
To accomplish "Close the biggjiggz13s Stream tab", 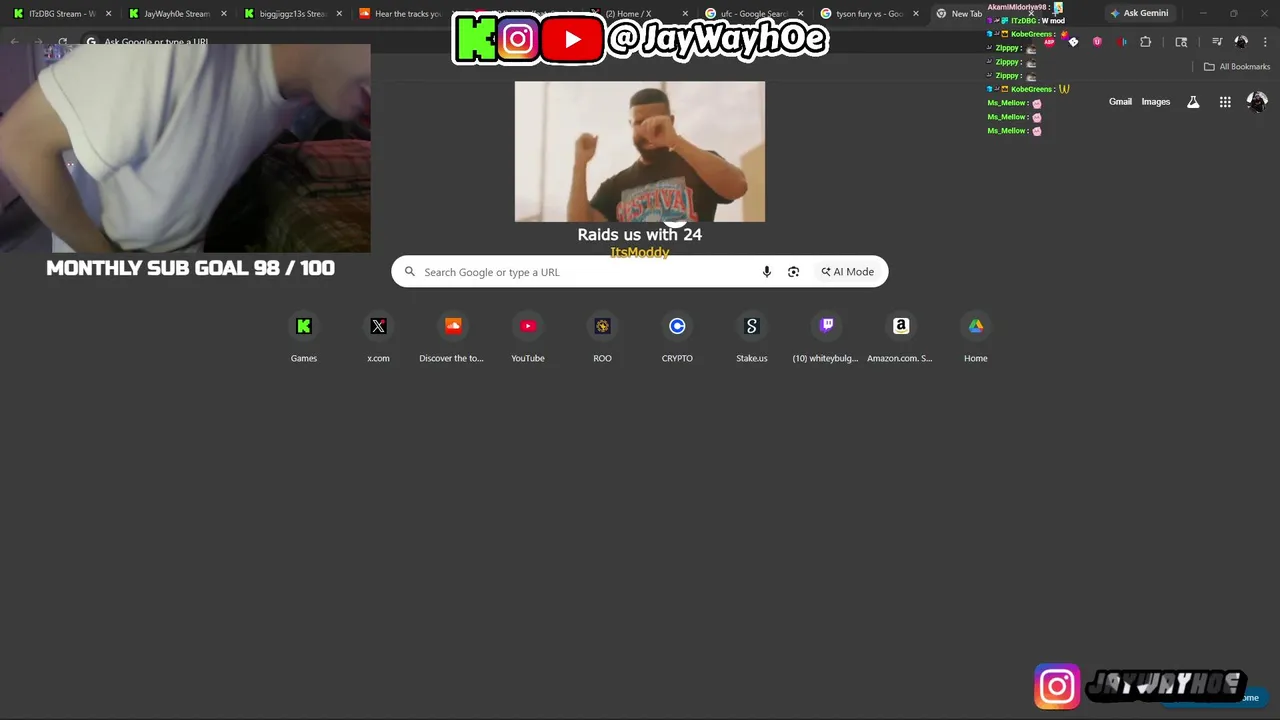I will tap(340, 14).
